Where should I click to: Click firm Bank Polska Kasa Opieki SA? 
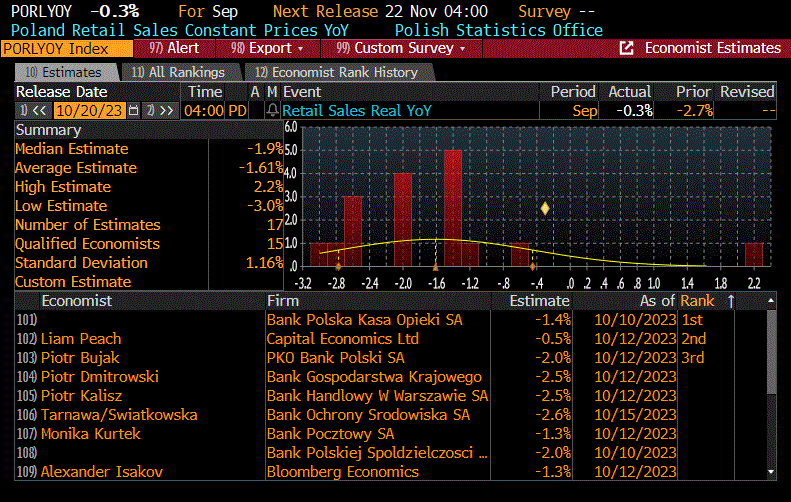tap(364, 320)
